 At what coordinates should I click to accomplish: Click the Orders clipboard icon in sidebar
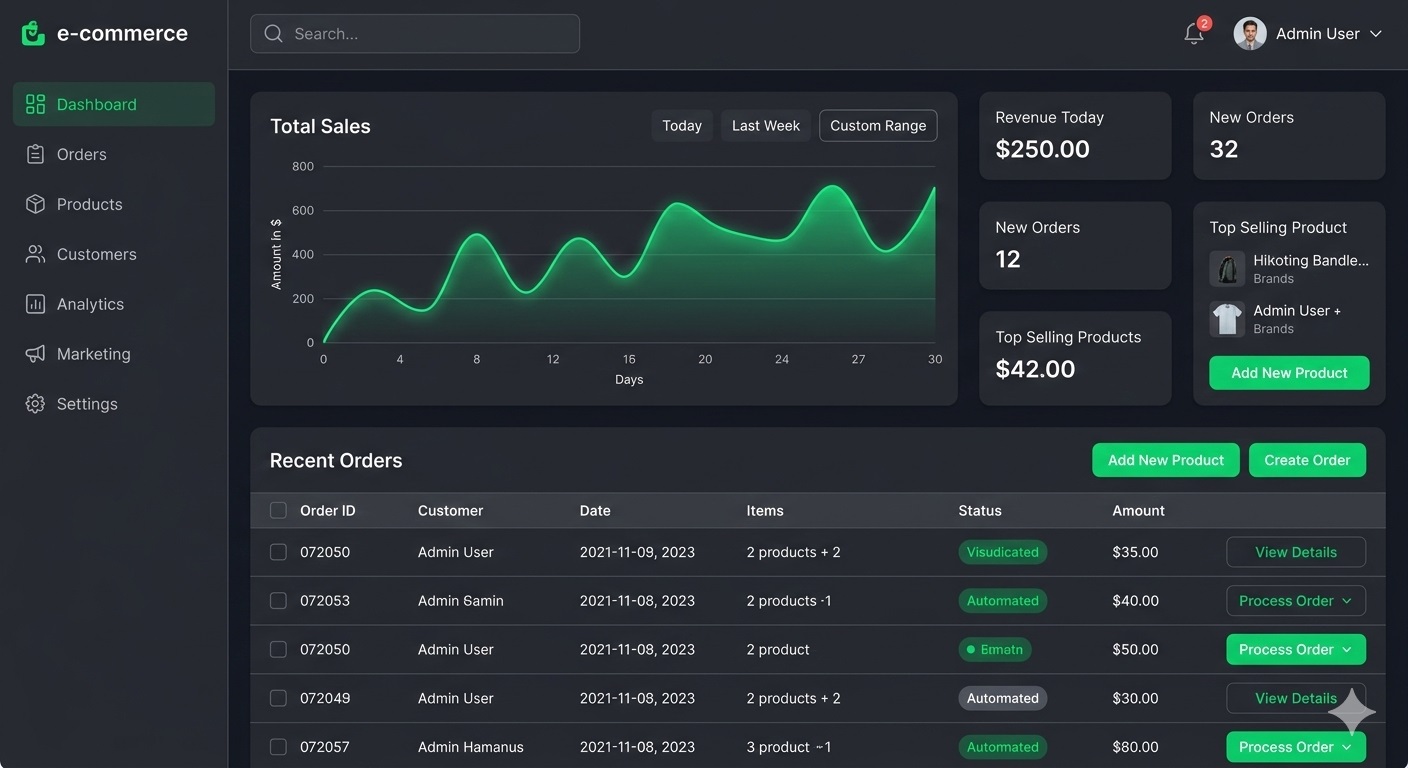(x=34, y=154)
